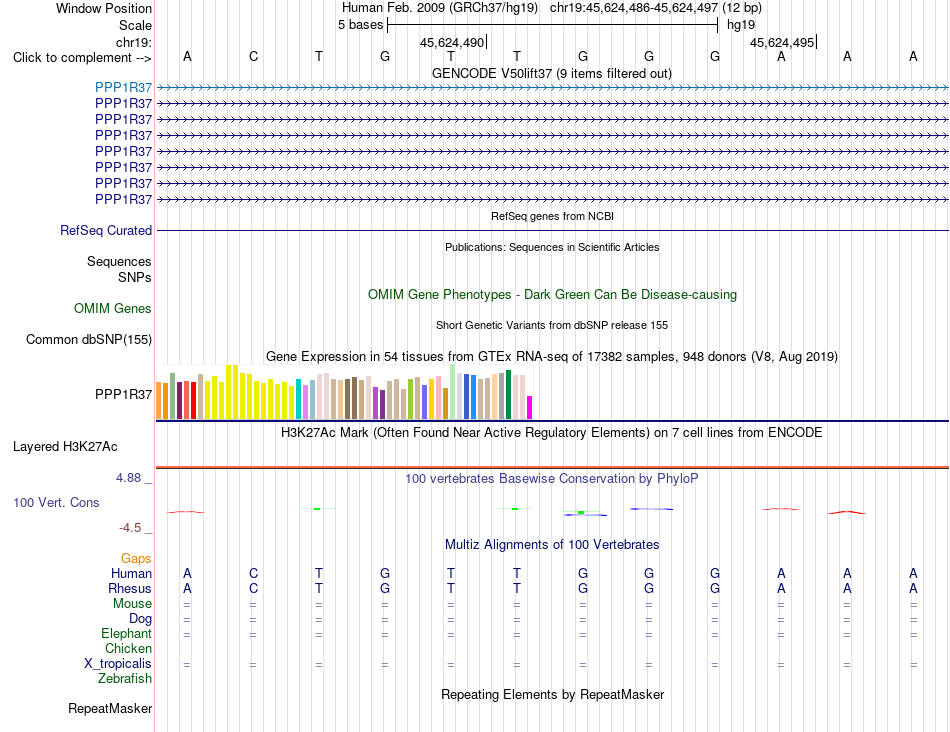This screenshot has height=732, width=950.
Task: Click the 'RefSeq genes from NCBI' title
Action: click(553, 216)
